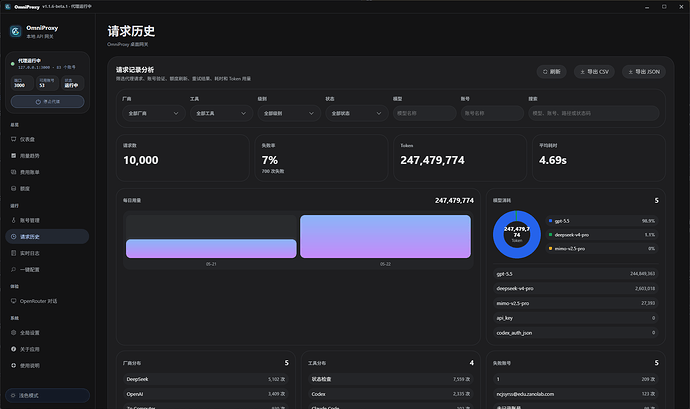Open the 全部工具 tool dropdown
690x409 pixels.
pos(221,113)
